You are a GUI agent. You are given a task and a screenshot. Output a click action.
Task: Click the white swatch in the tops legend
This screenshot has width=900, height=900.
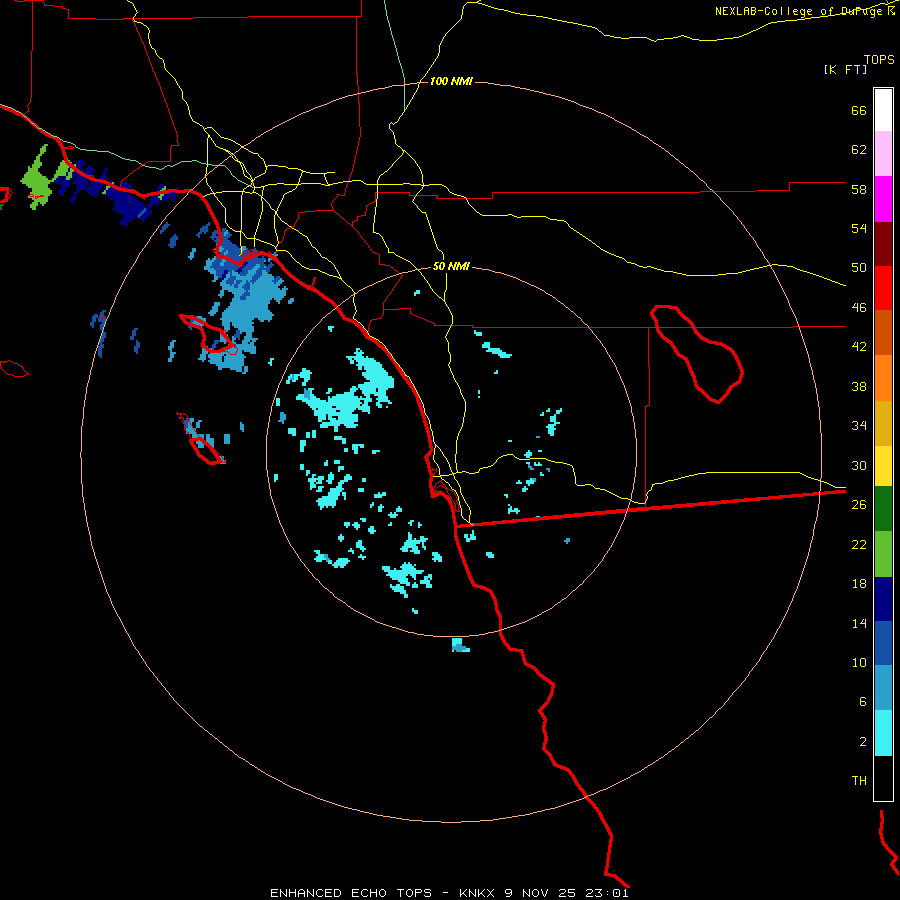883,110
